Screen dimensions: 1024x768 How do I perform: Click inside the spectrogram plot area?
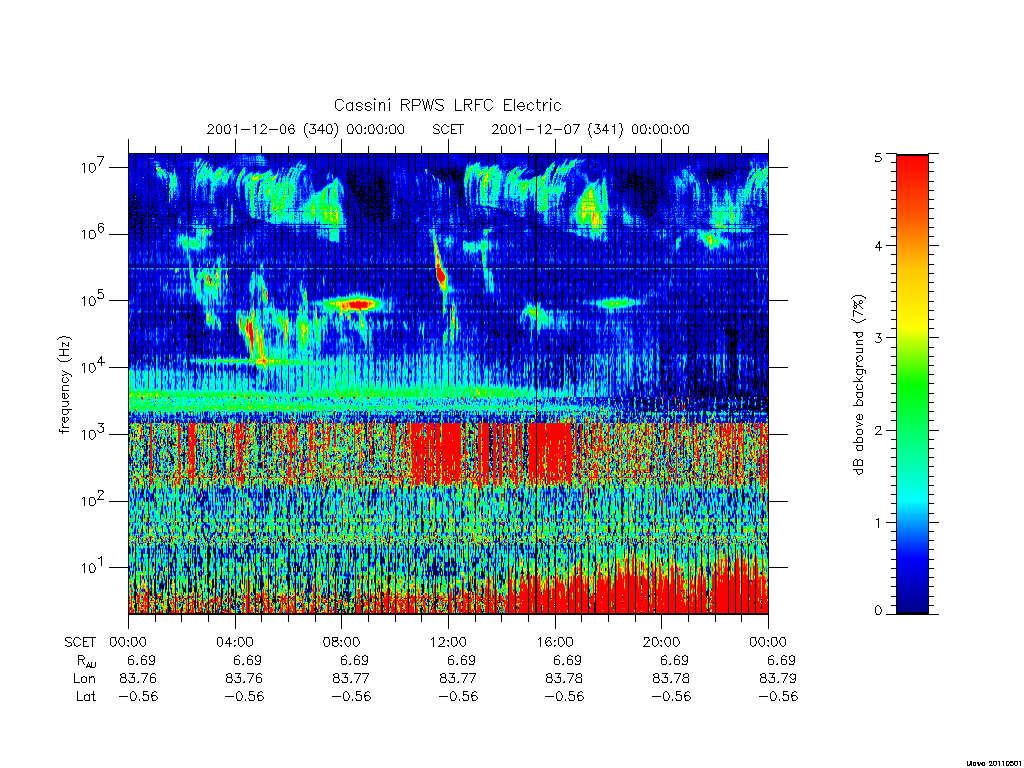(x=448, y=384)
